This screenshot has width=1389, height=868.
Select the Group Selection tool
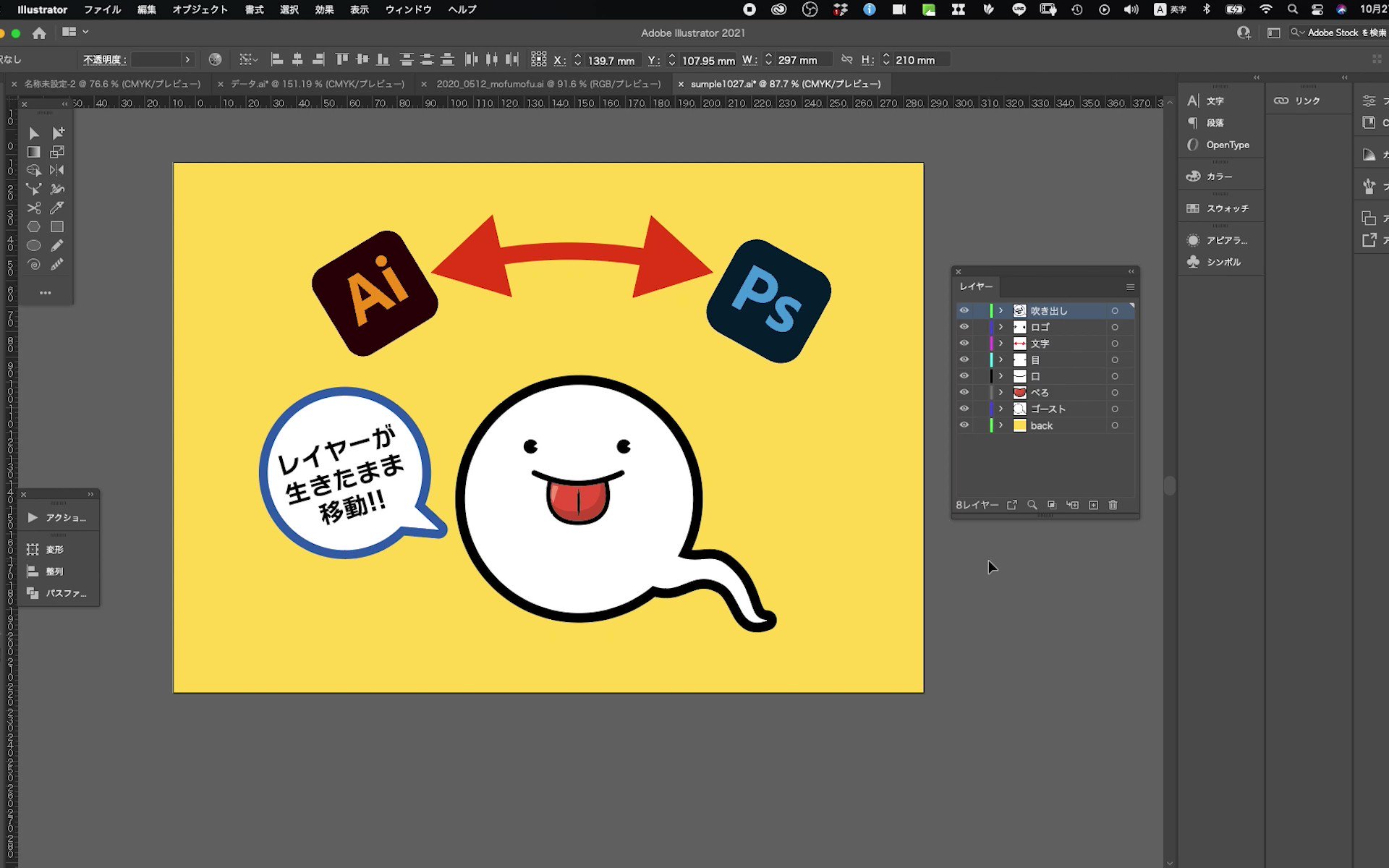pos(58,133)
